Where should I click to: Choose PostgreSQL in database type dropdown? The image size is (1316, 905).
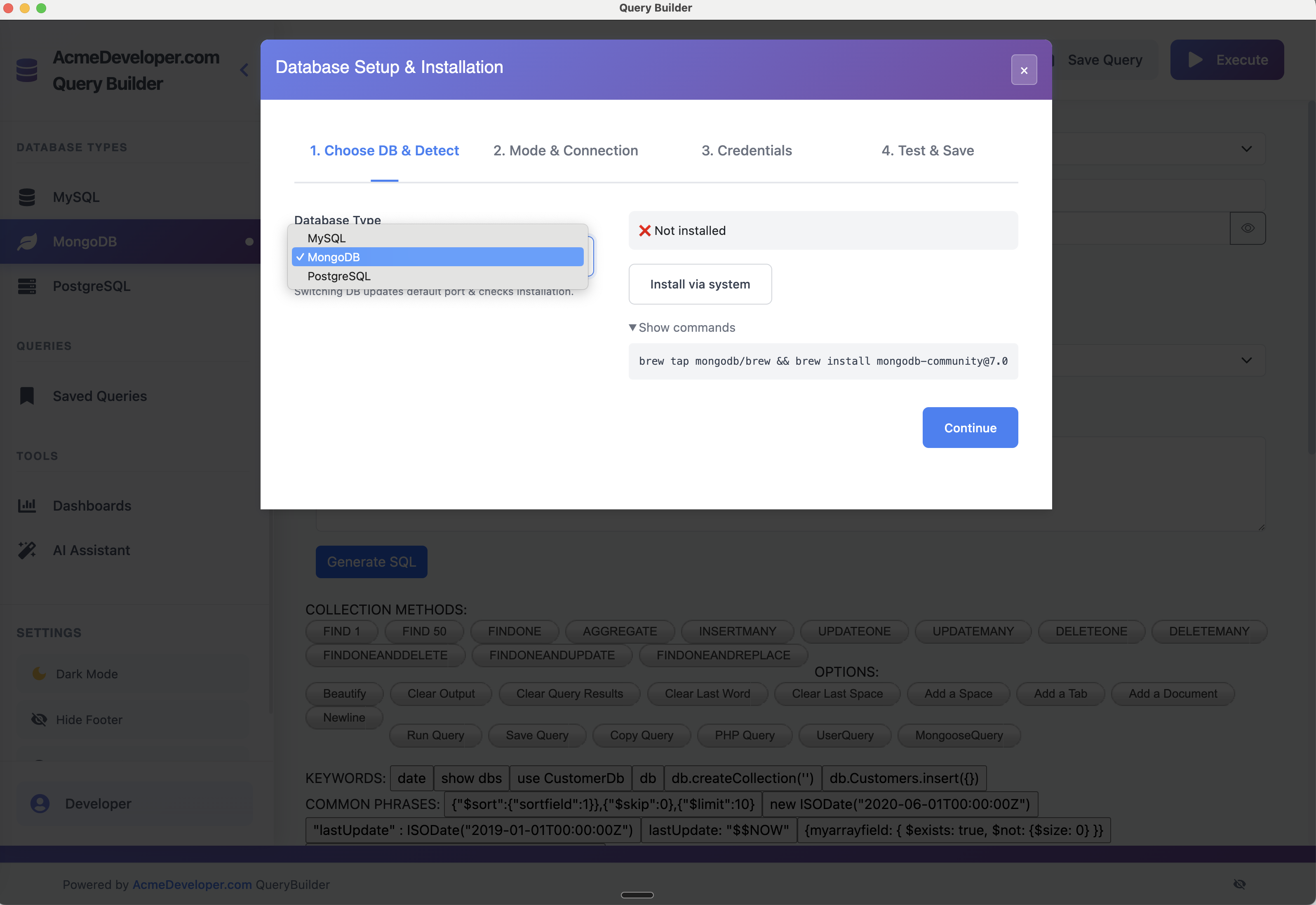click(437, 276)
